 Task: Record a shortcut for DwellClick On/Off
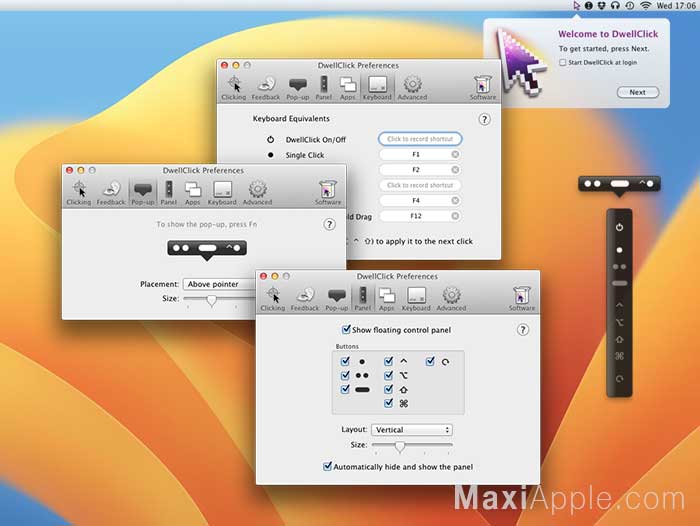[x=420, y=139]
